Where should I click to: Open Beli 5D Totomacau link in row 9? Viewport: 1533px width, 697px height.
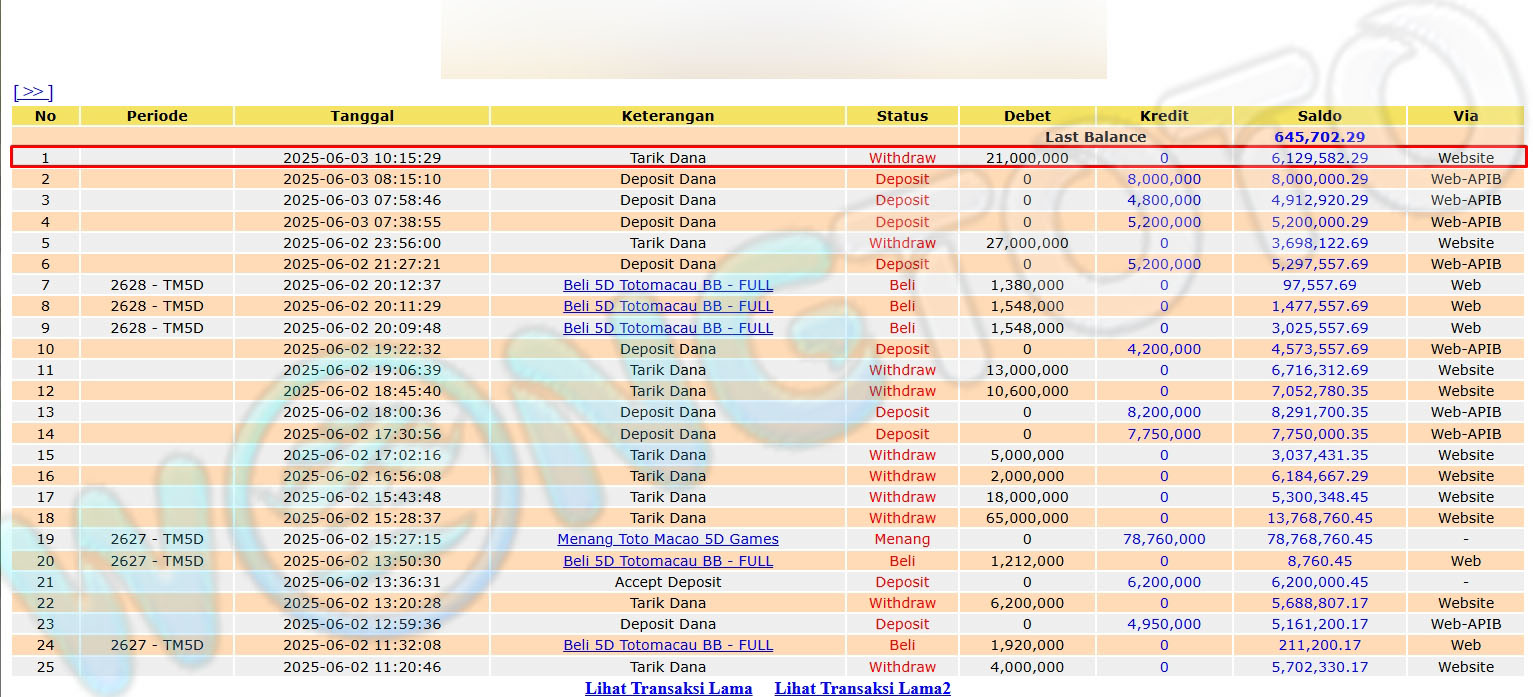click(668, 328)
